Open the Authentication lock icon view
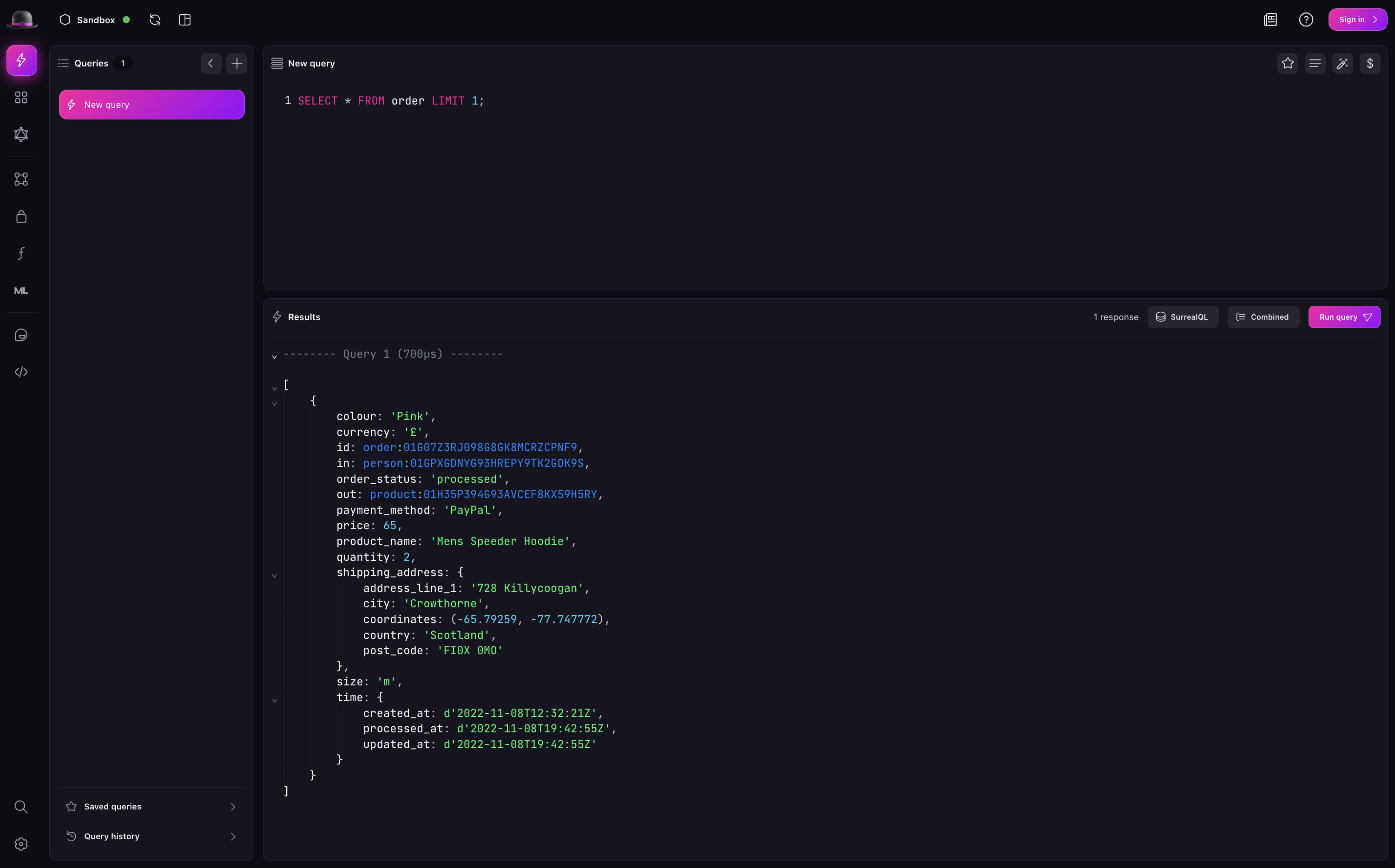Screen dimensions: 1395x868 click(21, 217)
